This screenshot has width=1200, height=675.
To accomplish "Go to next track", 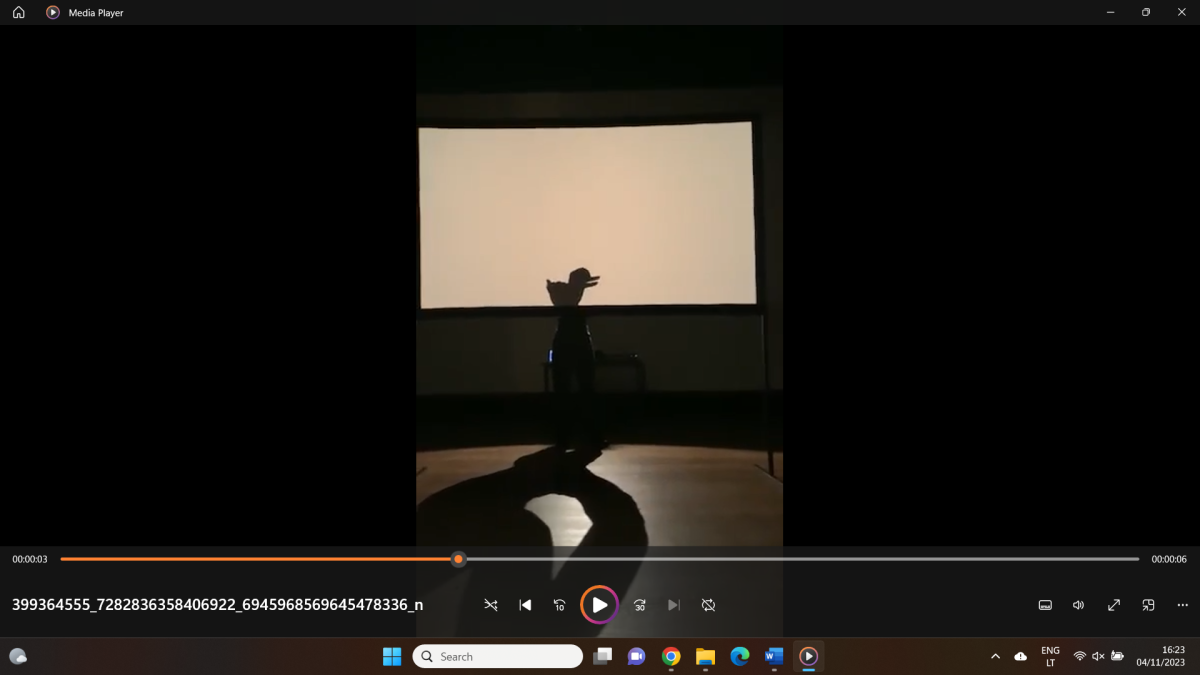I will click(674, 605).
